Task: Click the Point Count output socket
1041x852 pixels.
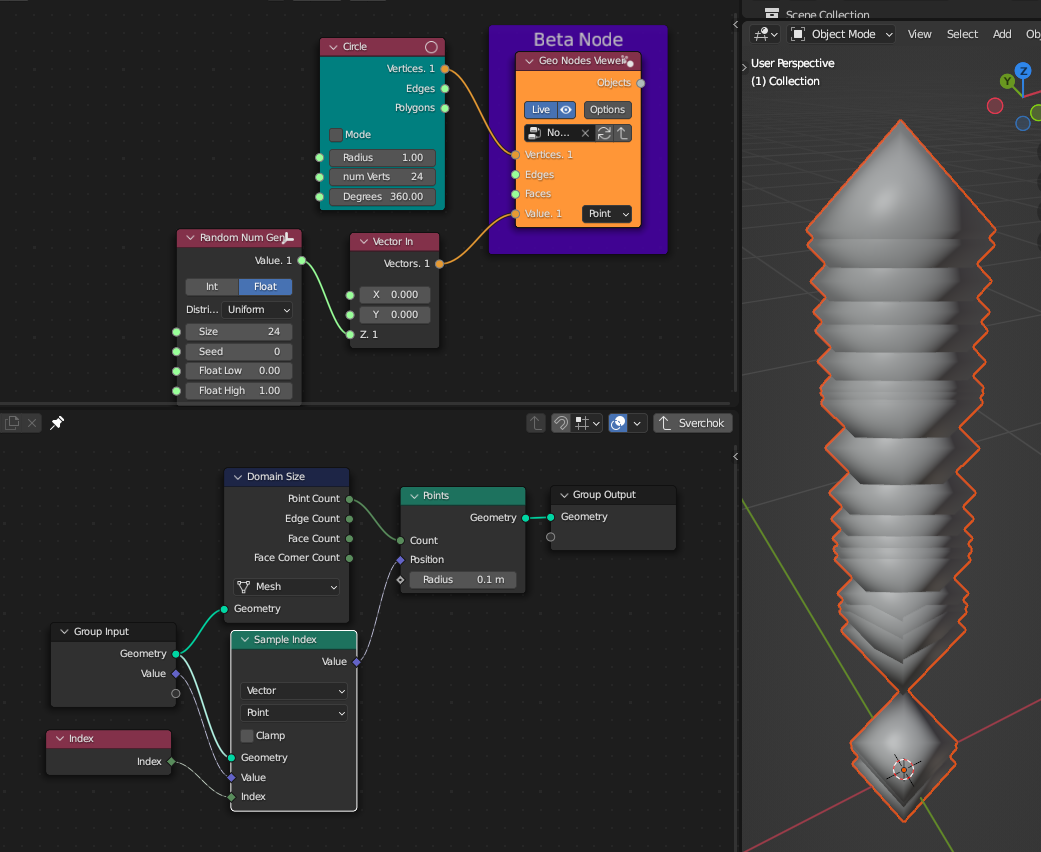Action: pyautogui.click(x=349, y=499)
